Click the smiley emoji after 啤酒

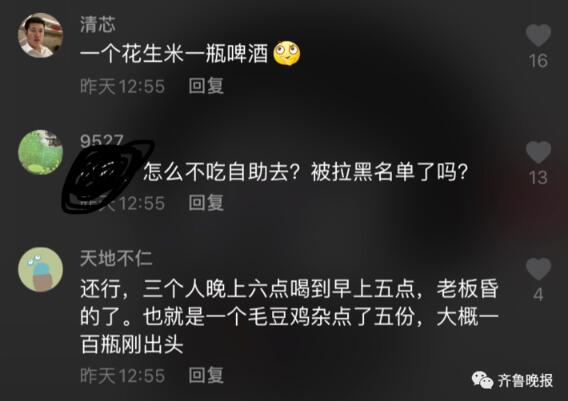point(287,54)
